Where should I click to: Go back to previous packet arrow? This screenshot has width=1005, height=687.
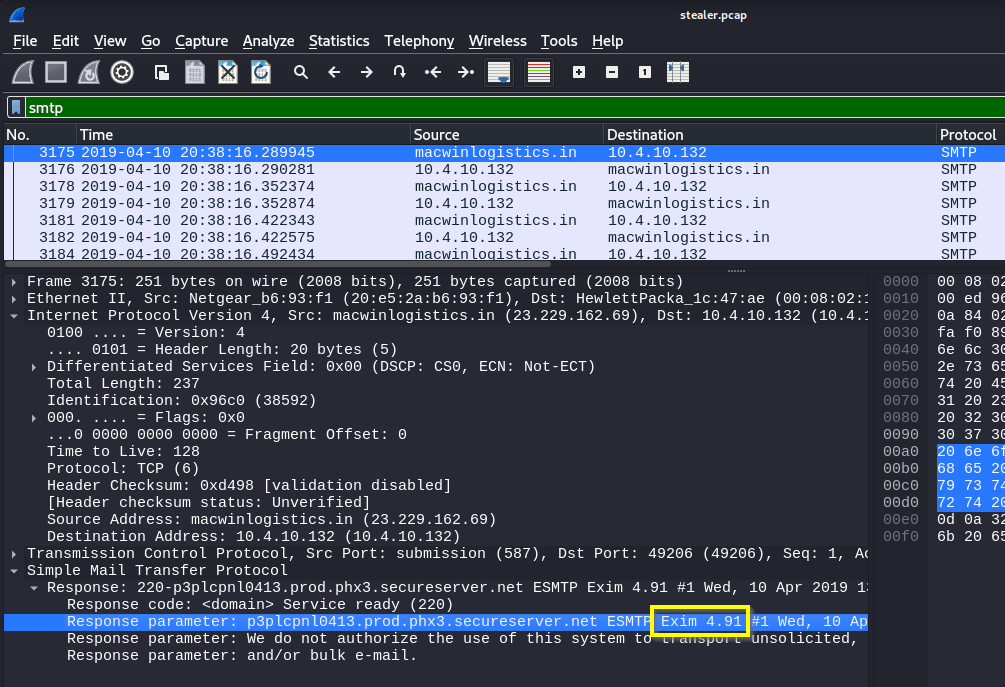pos(334,72)
